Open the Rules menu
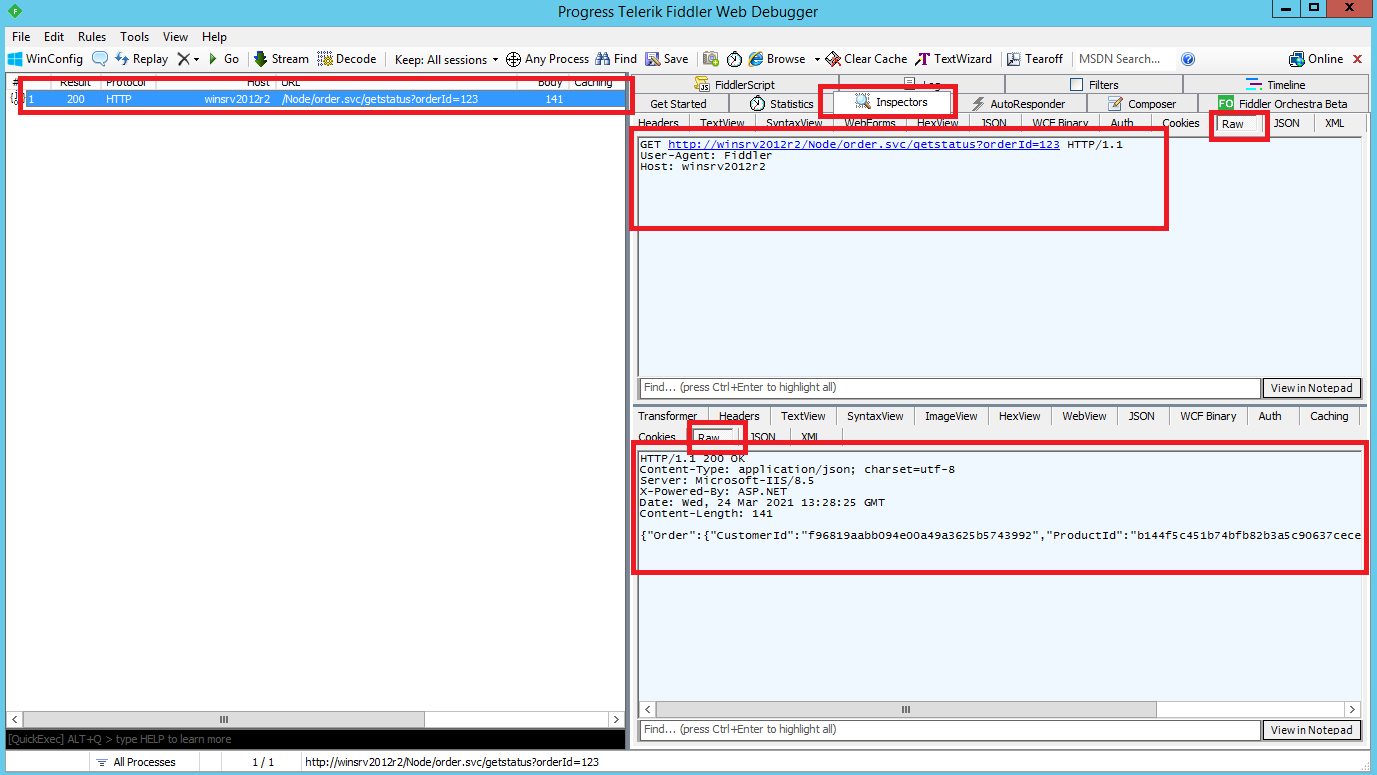The image size is (1377, 775). coord(92,37)
